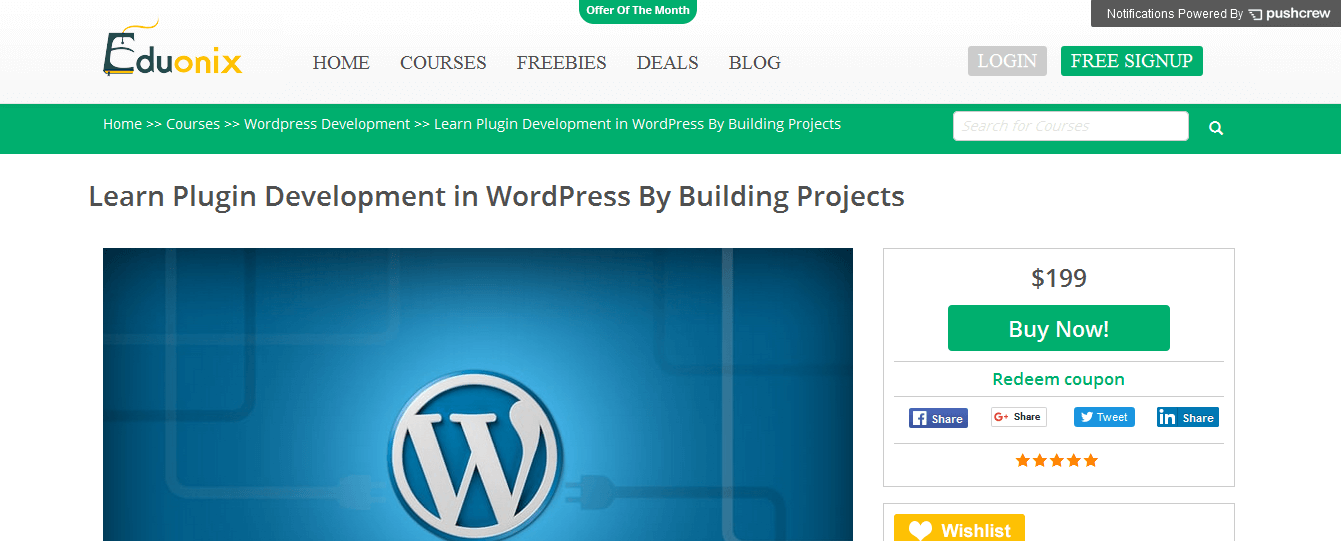1341x541 pixels.
Task: Click the Buy Now! button
Action: [1058, 328]
